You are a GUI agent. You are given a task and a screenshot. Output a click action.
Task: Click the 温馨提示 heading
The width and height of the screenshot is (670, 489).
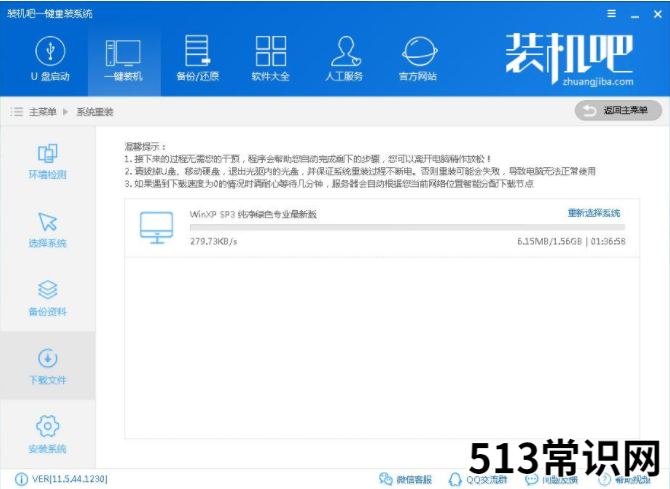click(x=145, y=147)
